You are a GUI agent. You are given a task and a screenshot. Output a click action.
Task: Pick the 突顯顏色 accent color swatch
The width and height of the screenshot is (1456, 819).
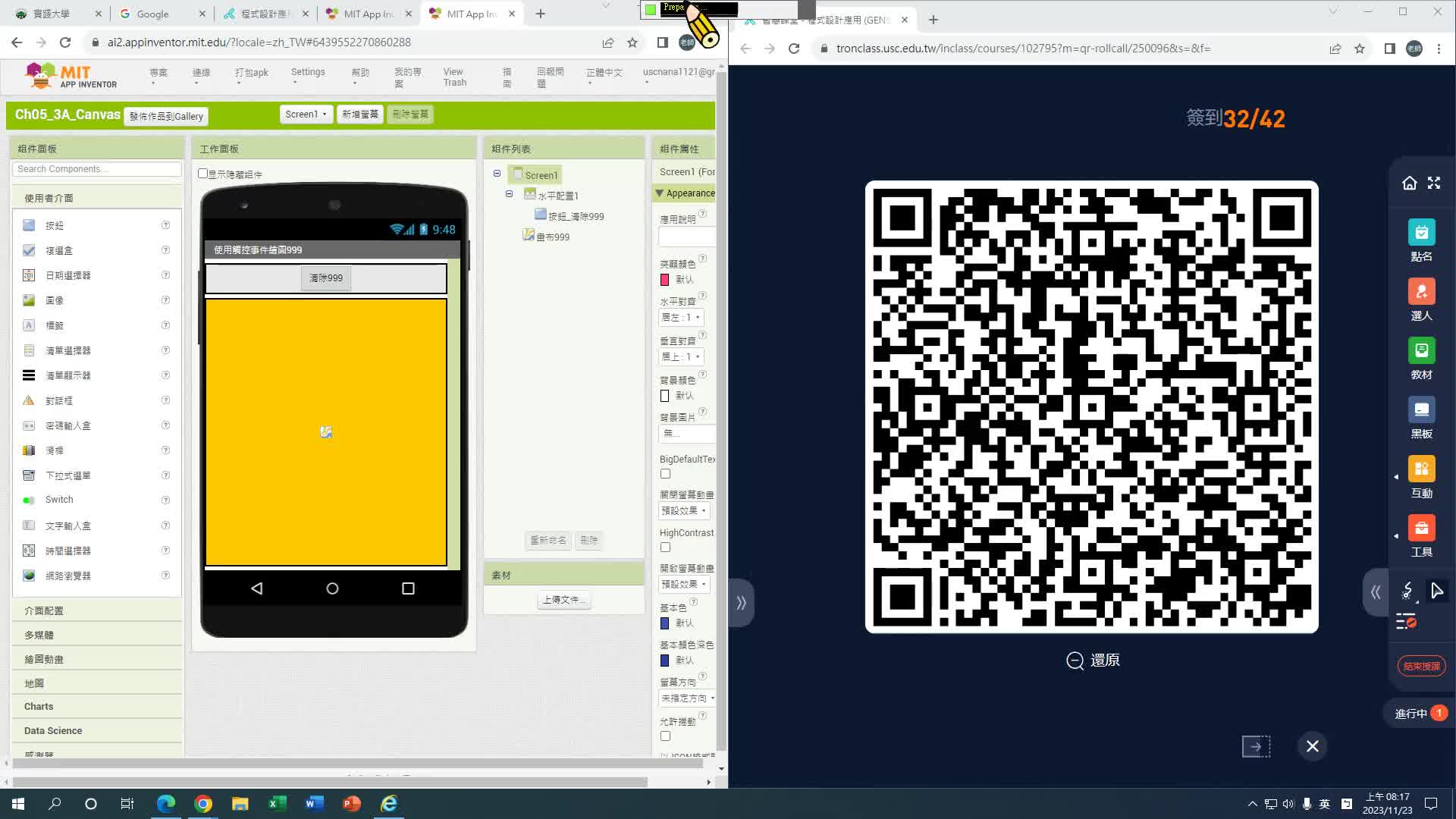point(664,280)
